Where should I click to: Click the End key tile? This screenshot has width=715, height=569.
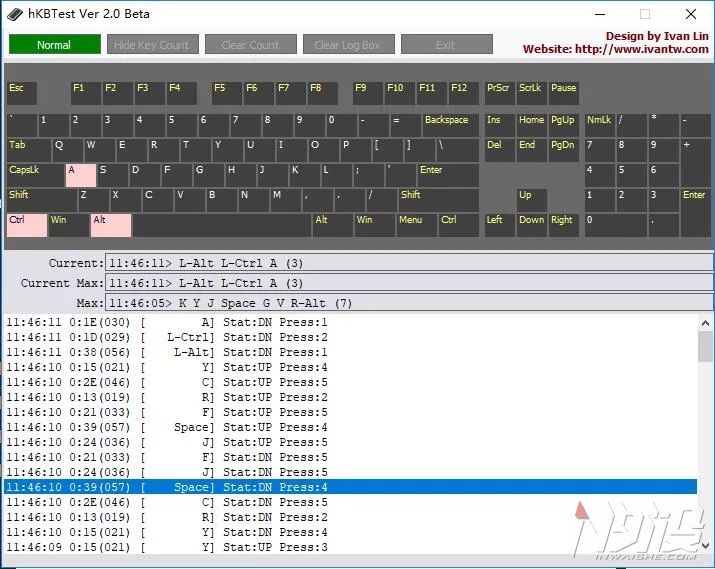[532, 150]
